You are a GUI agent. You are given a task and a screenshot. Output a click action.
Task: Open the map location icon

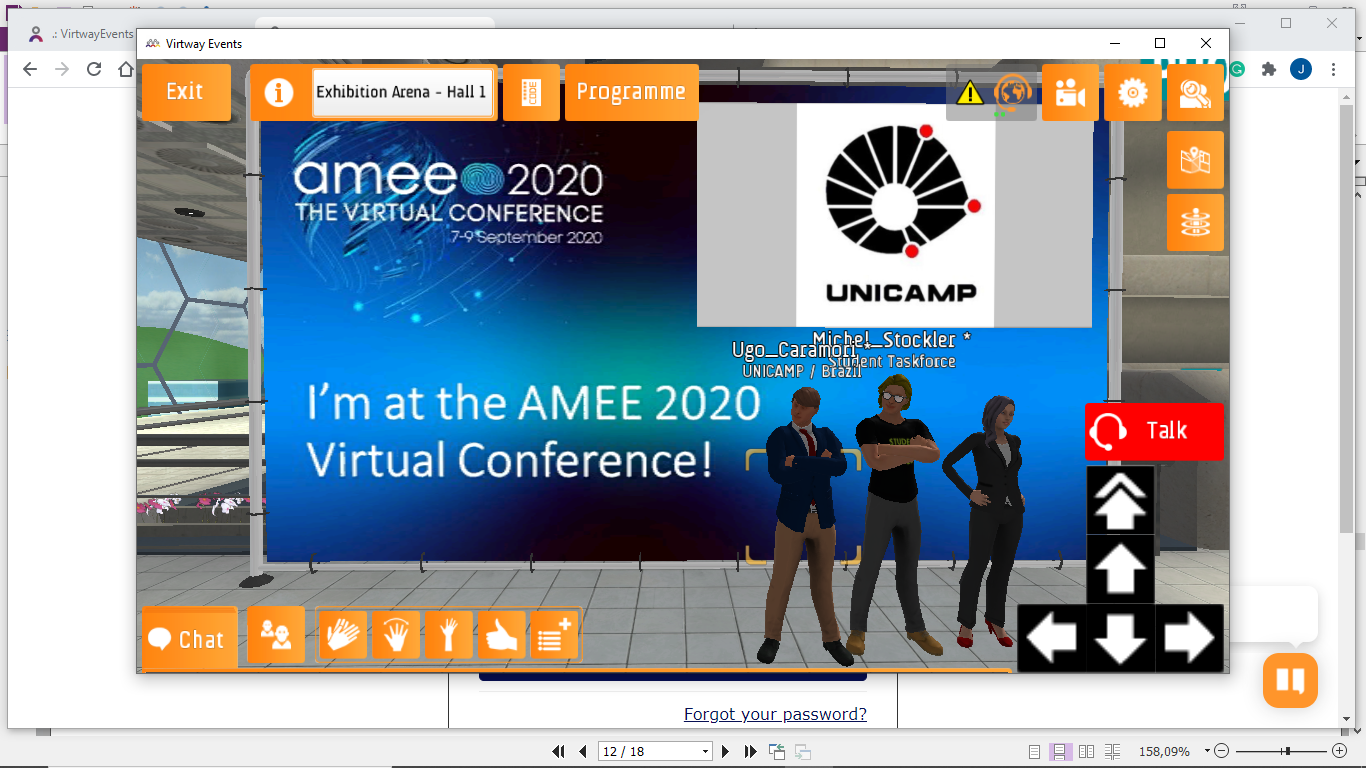pyautogui.click(x=1195, y=160)
